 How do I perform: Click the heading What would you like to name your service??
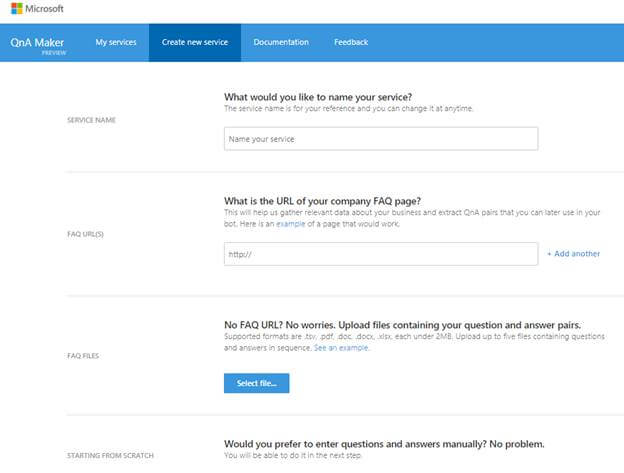[318, 97]
